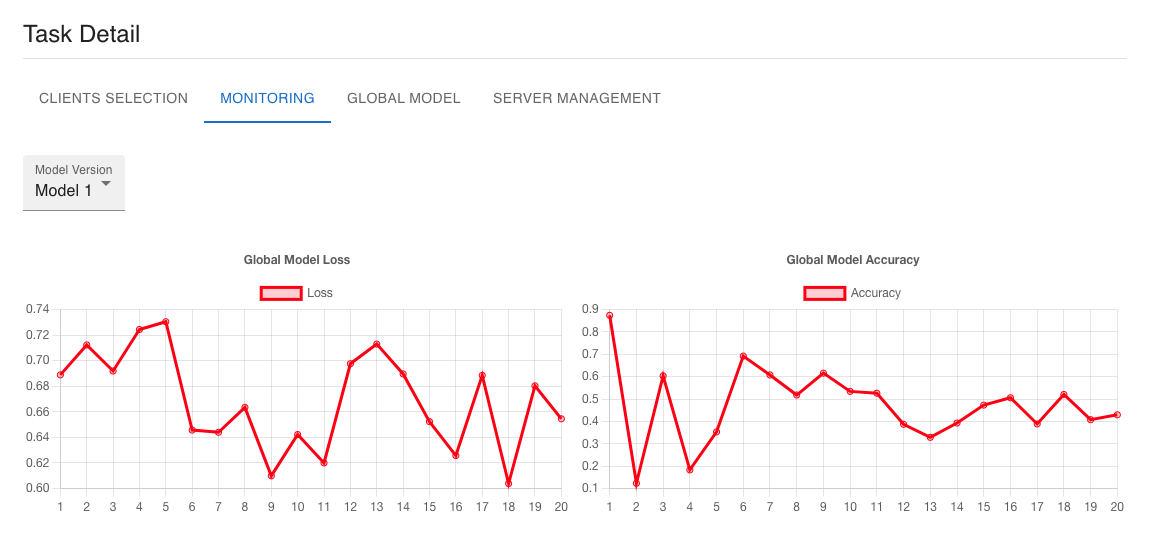The width and height of the screenshot is (1160, 536).
Task: Click the Accuracy data point at round 13
Action: [x=930, y=437]
